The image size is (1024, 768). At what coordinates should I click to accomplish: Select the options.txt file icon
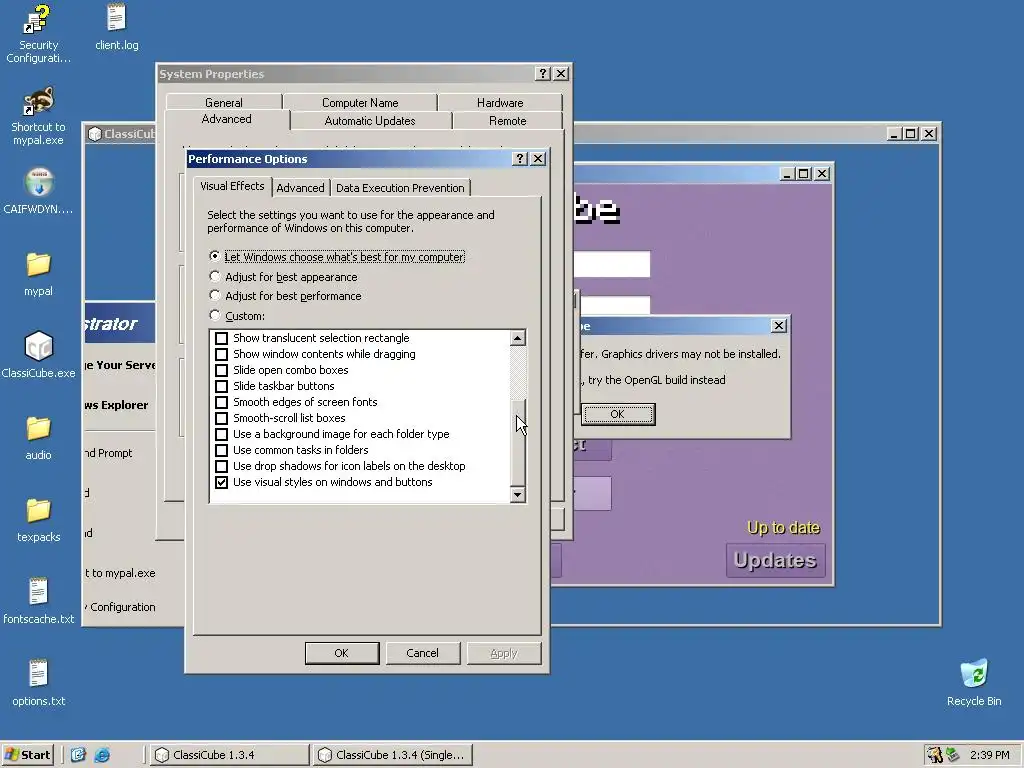pyautogui.click(x=38, y=682)
